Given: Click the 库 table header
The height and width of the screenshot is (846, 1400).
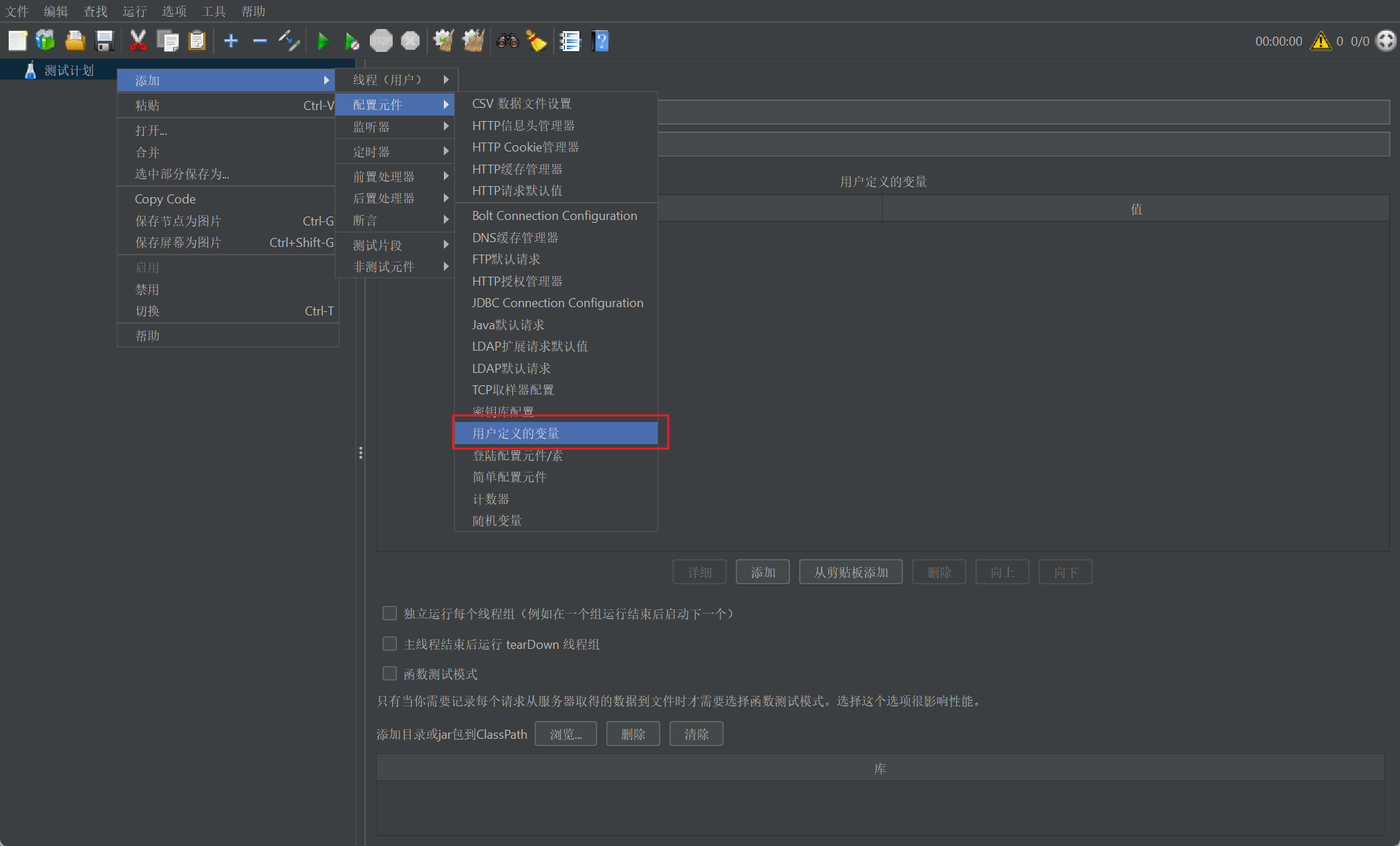Looking at the screenshot, I should click(x=880, y=769).
